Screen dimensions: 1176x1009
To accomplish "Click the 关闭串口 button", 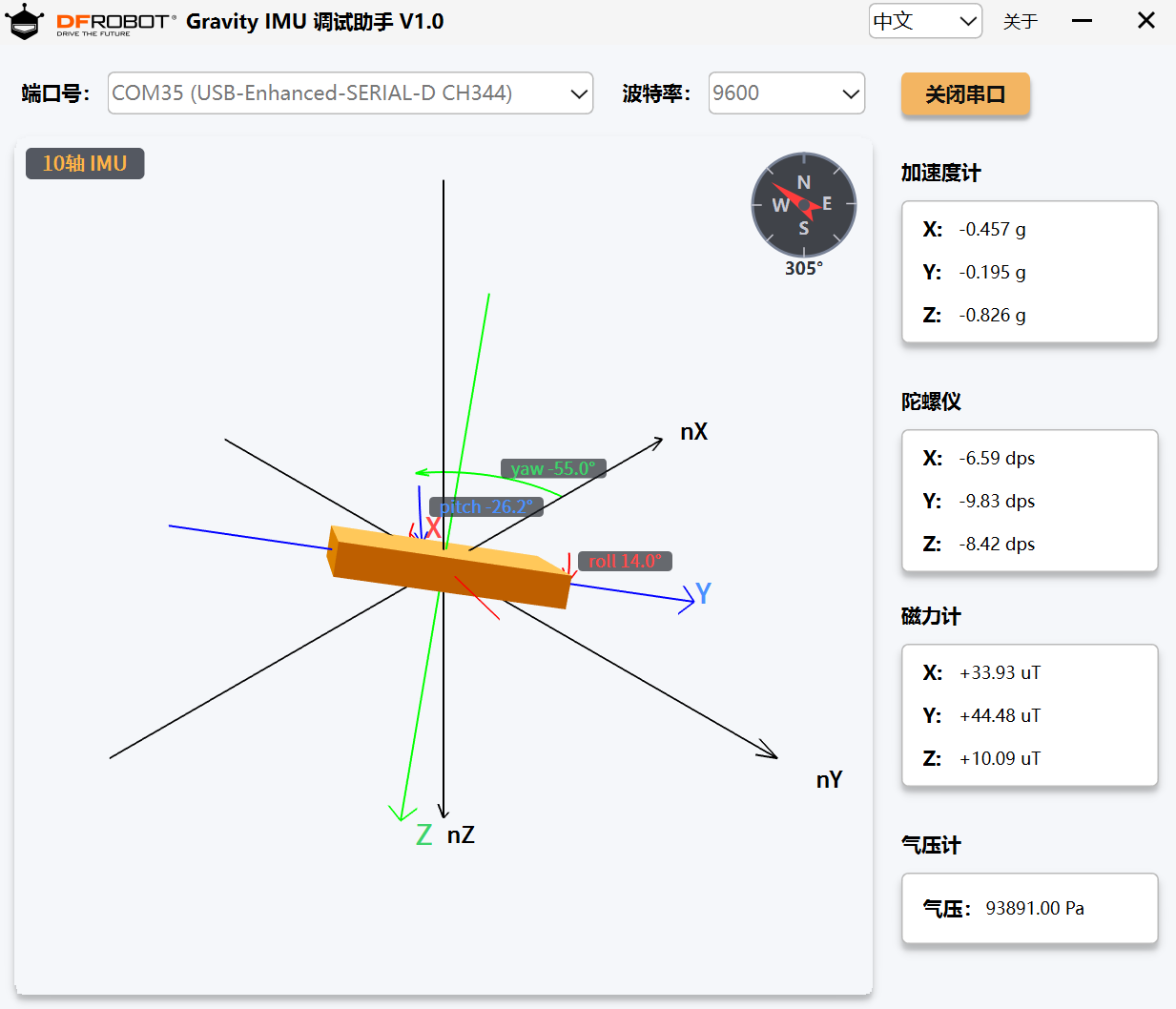I will [965, 94].
